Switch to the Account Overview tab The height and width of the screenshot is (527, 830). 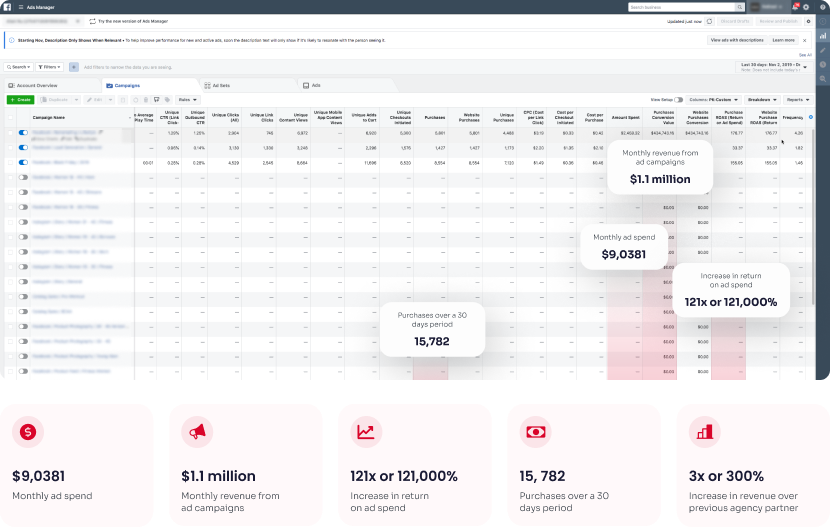40,86
